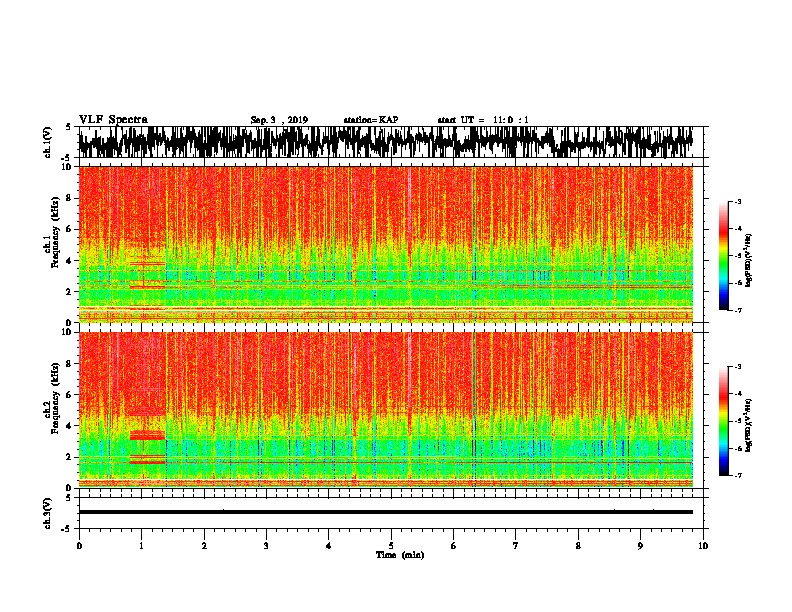Screen dimensions: 792x612
Task: Click the "VLF Spectra" title text
Action: click(x=113, y=120)
